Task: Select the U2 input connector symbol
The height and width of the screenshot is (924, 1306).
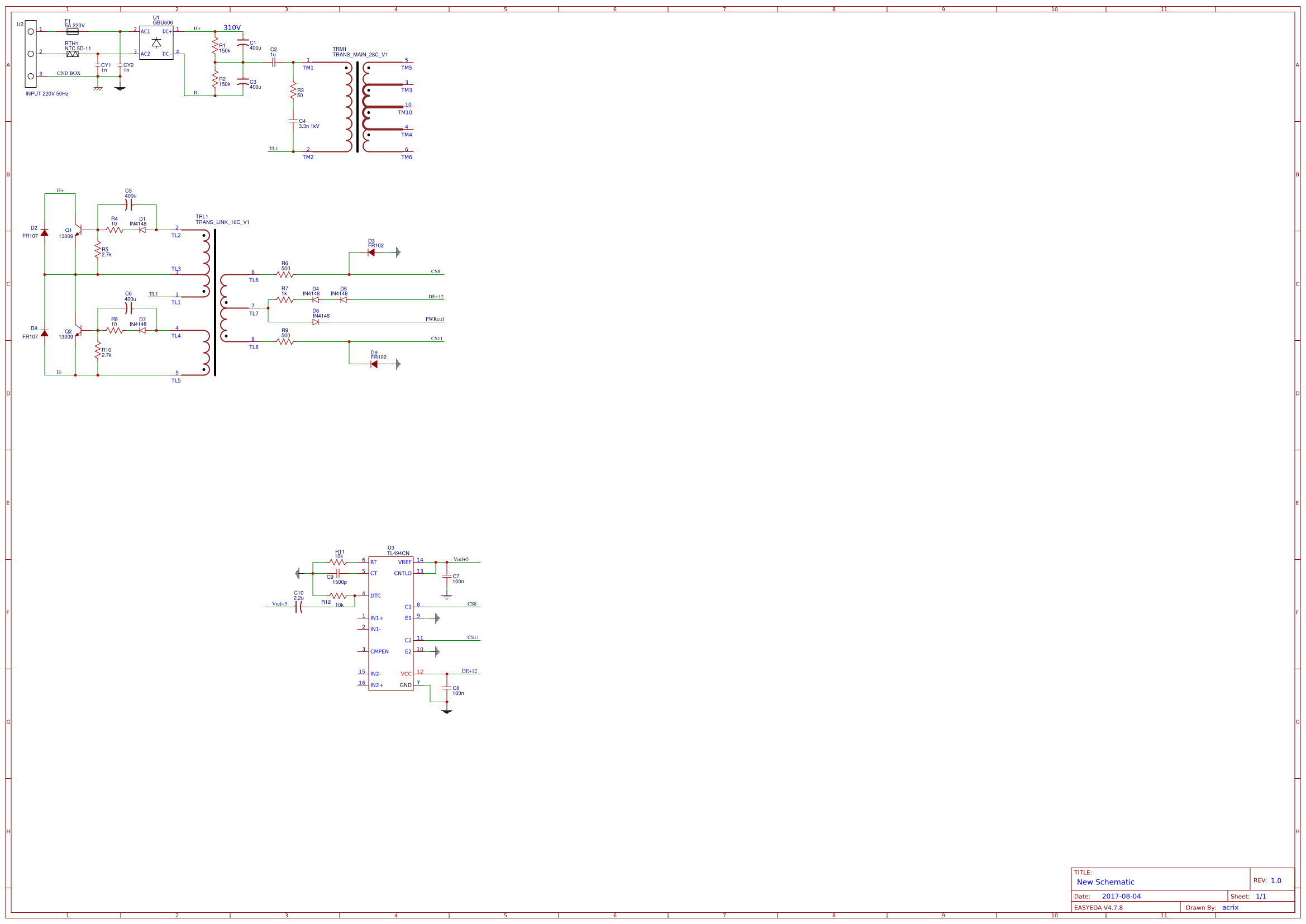Action: (31, 54)
